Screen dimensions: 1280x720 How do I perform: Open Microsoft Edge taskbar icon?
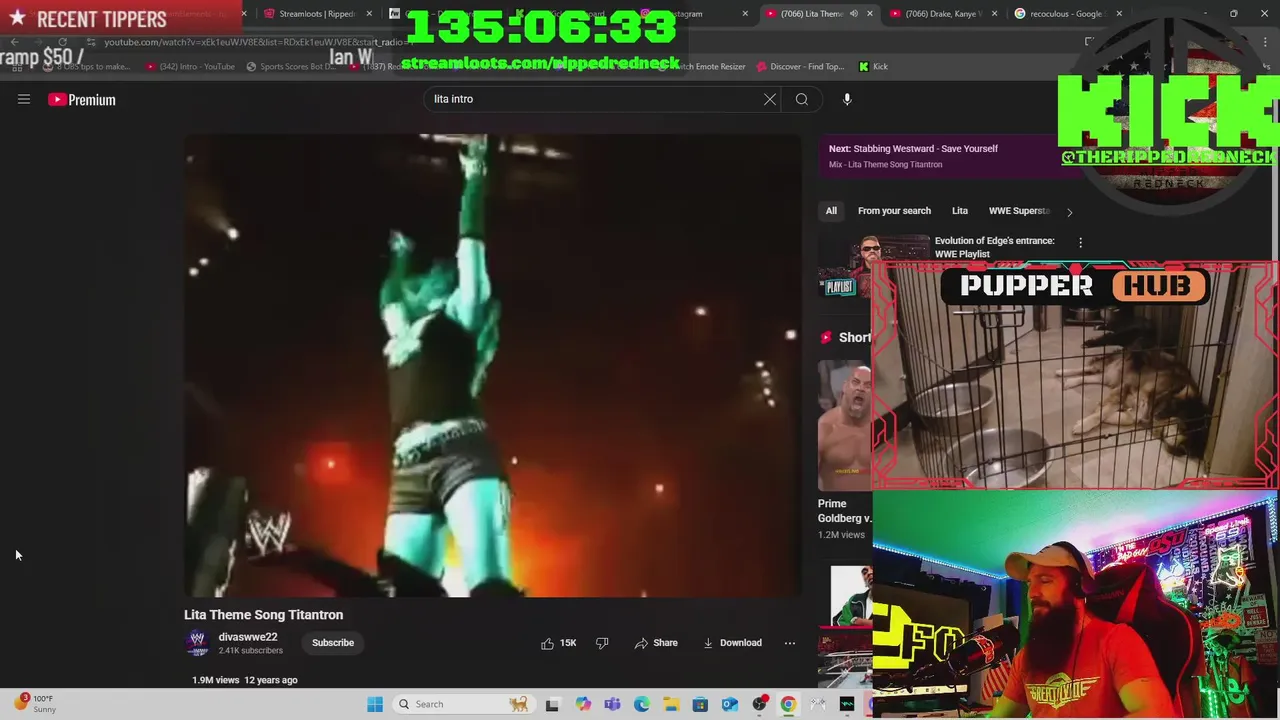[641, 704]
